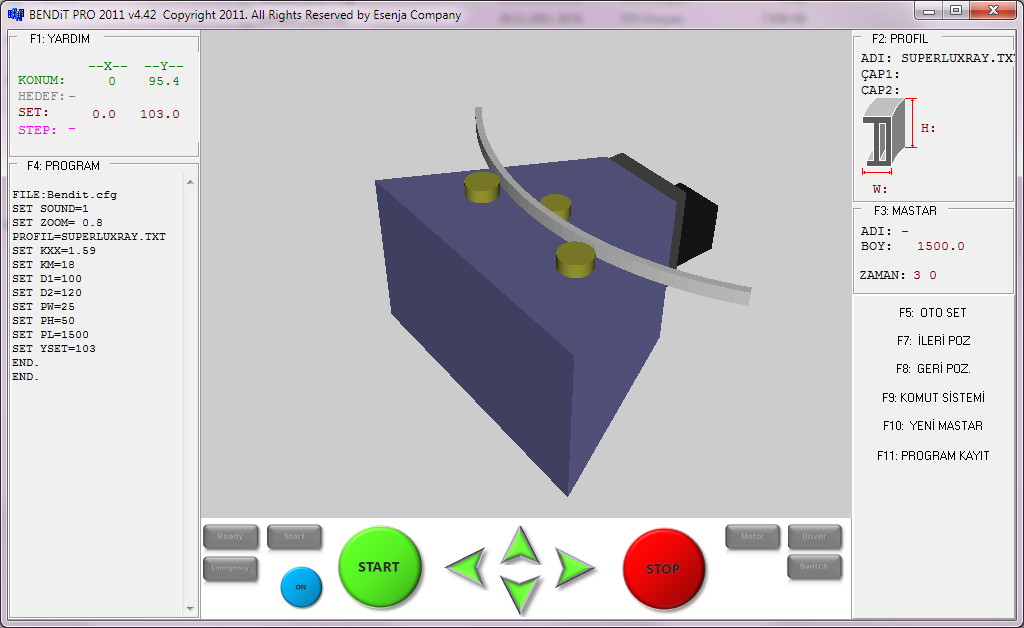Click the up green arrow
Image resolution: width=1024 pixels, height=628 pixels.
click(520, 545)
